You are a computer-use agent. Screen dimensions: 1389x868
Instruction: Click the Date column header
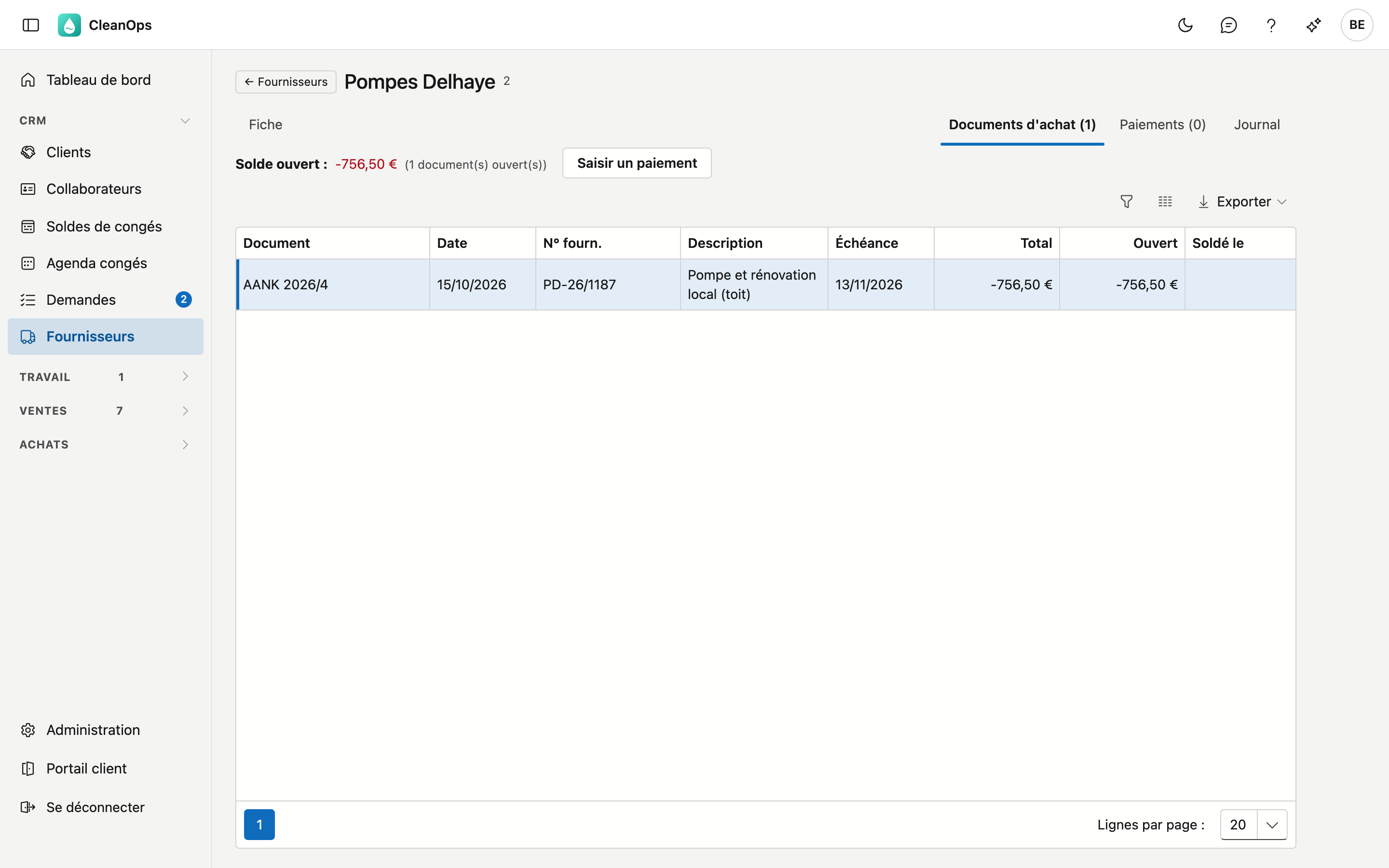click(x=482, y=243)
